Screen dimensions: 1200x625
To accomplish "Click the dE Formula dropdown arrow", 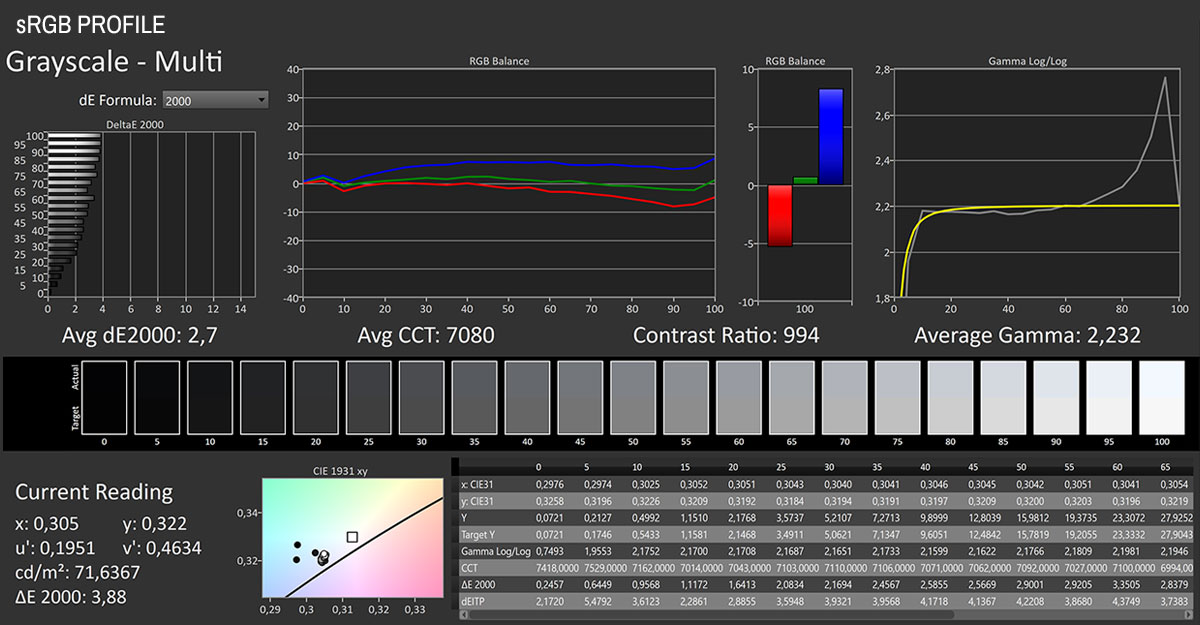I will click(x=262, y=100).
